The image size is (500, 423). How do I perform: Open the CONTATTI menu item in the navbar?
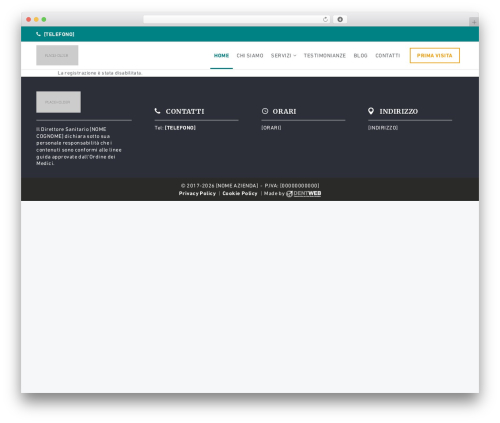388,56
